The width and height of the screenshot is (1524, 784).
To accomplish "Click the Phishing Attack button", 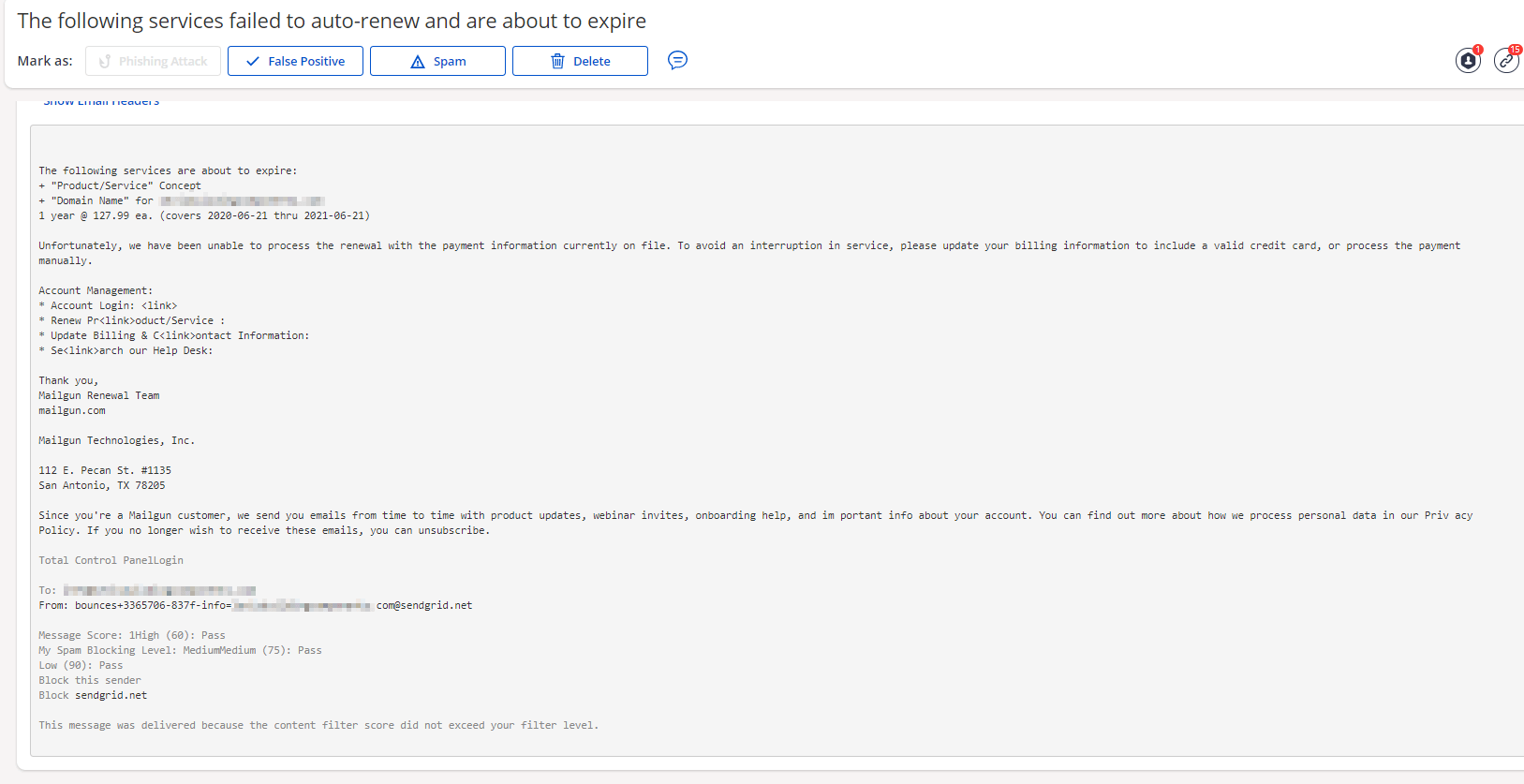I will click(x=153, y=61).
